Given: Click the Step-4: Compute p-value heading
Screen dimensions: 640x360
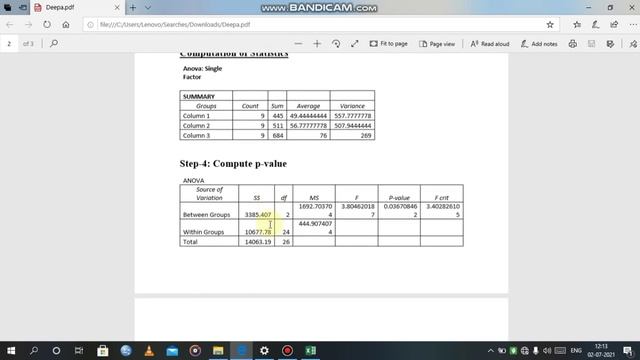Looking at the screenshot, I should [233, 163].
